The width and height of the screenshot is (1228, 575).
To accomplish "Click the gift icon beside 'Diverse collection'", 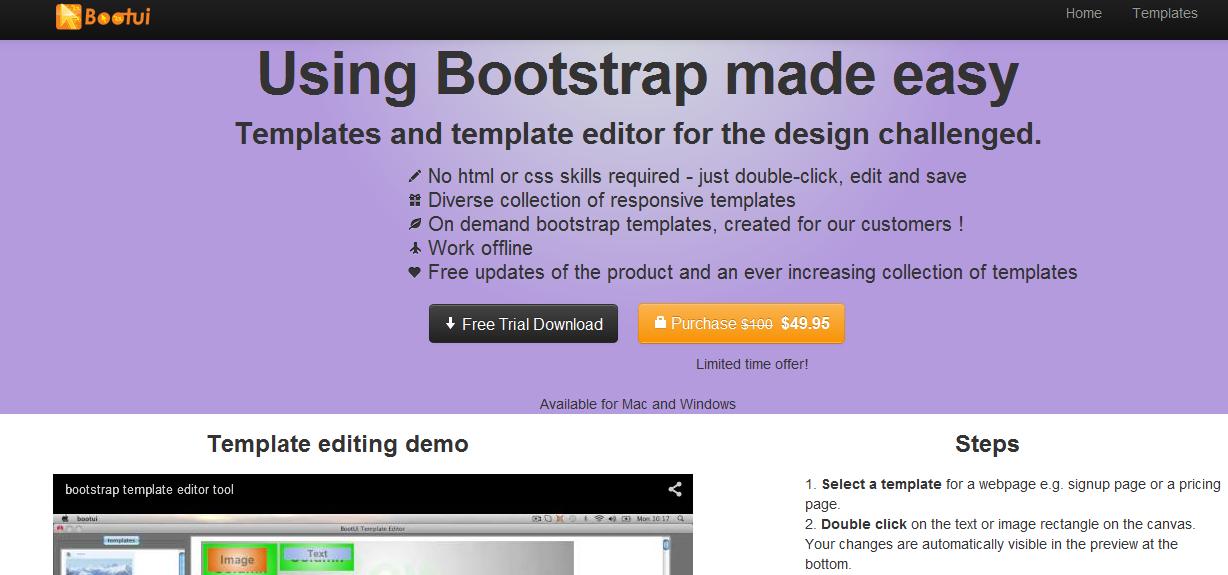I will (x=415, y=200).
